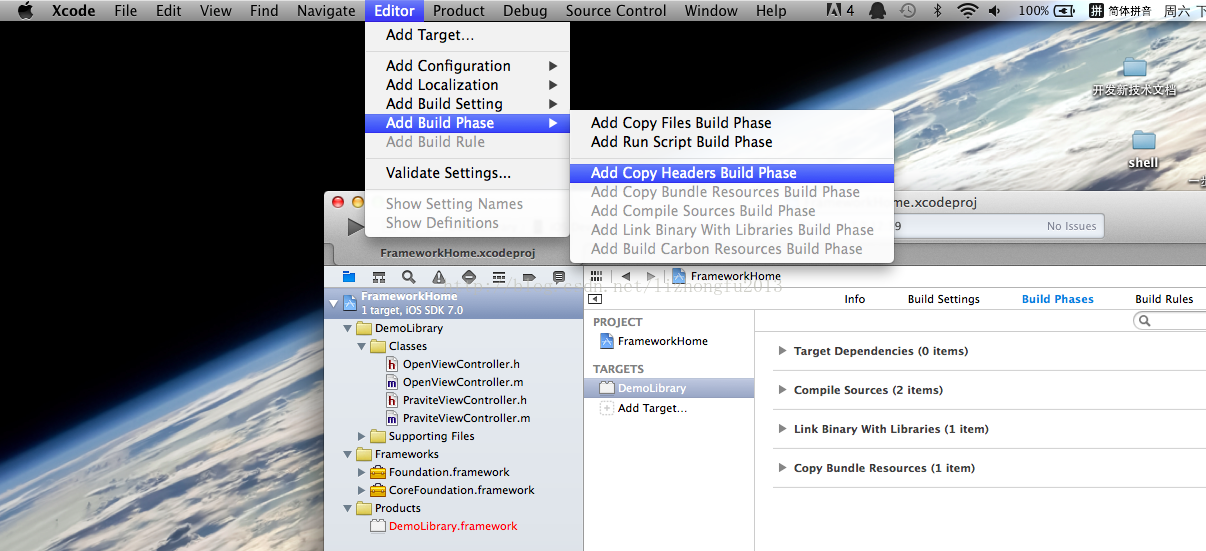Open the Log navigator speech bubble icon
Image resolution: width=1206 pixels, height=551 pixels.
(559, 277)
